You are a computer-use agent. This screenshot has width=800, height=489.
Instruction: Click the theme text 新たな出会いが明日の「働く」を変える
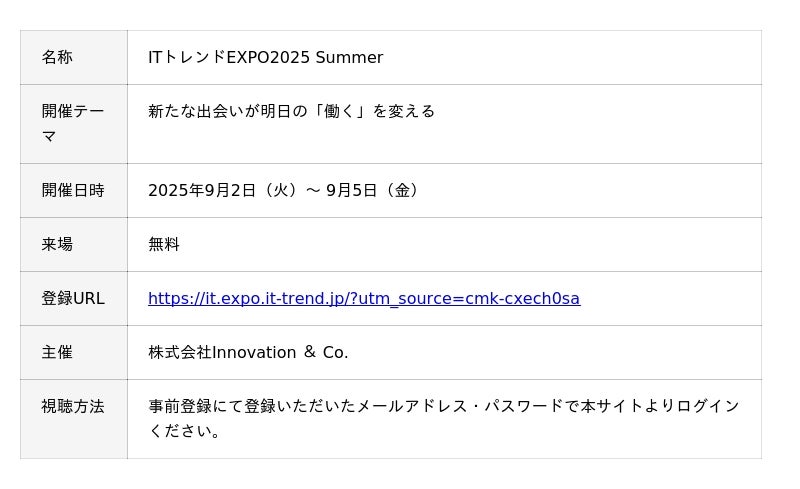(291, 111)
